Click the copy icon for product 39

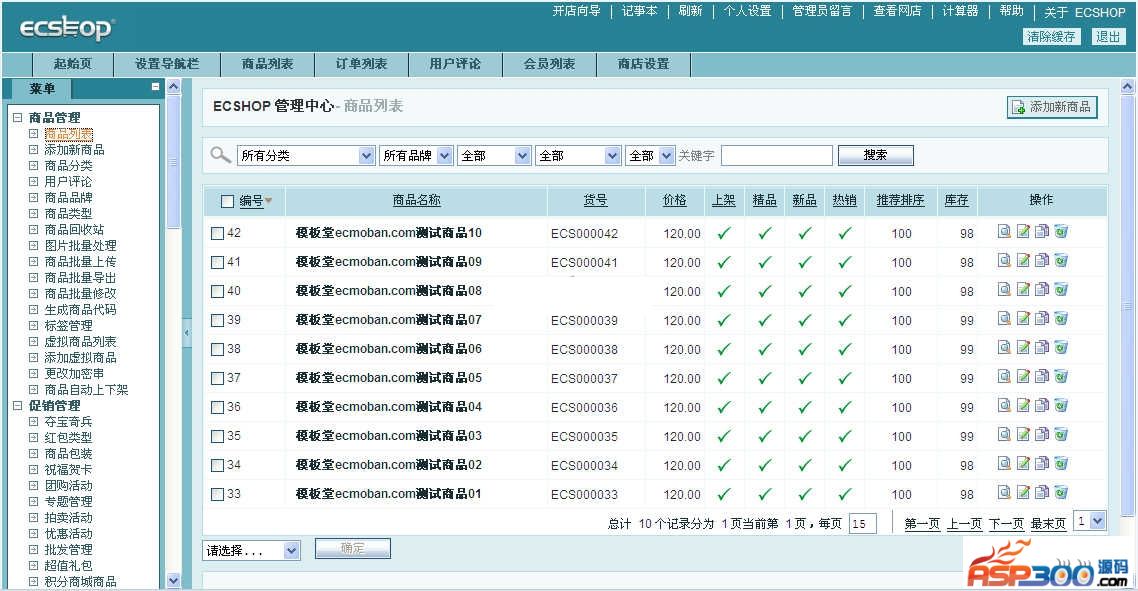coord(1042,319)
